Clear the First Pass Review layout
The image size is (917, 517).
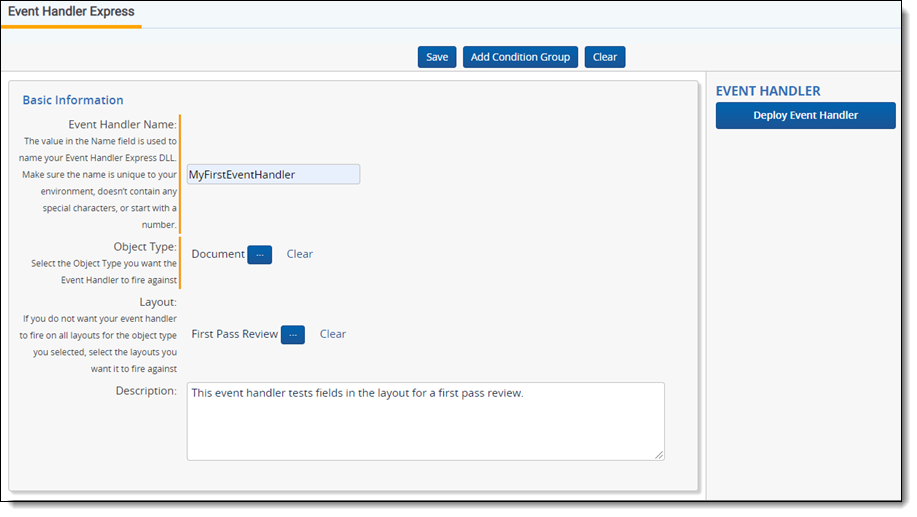[x=333, y=334]
